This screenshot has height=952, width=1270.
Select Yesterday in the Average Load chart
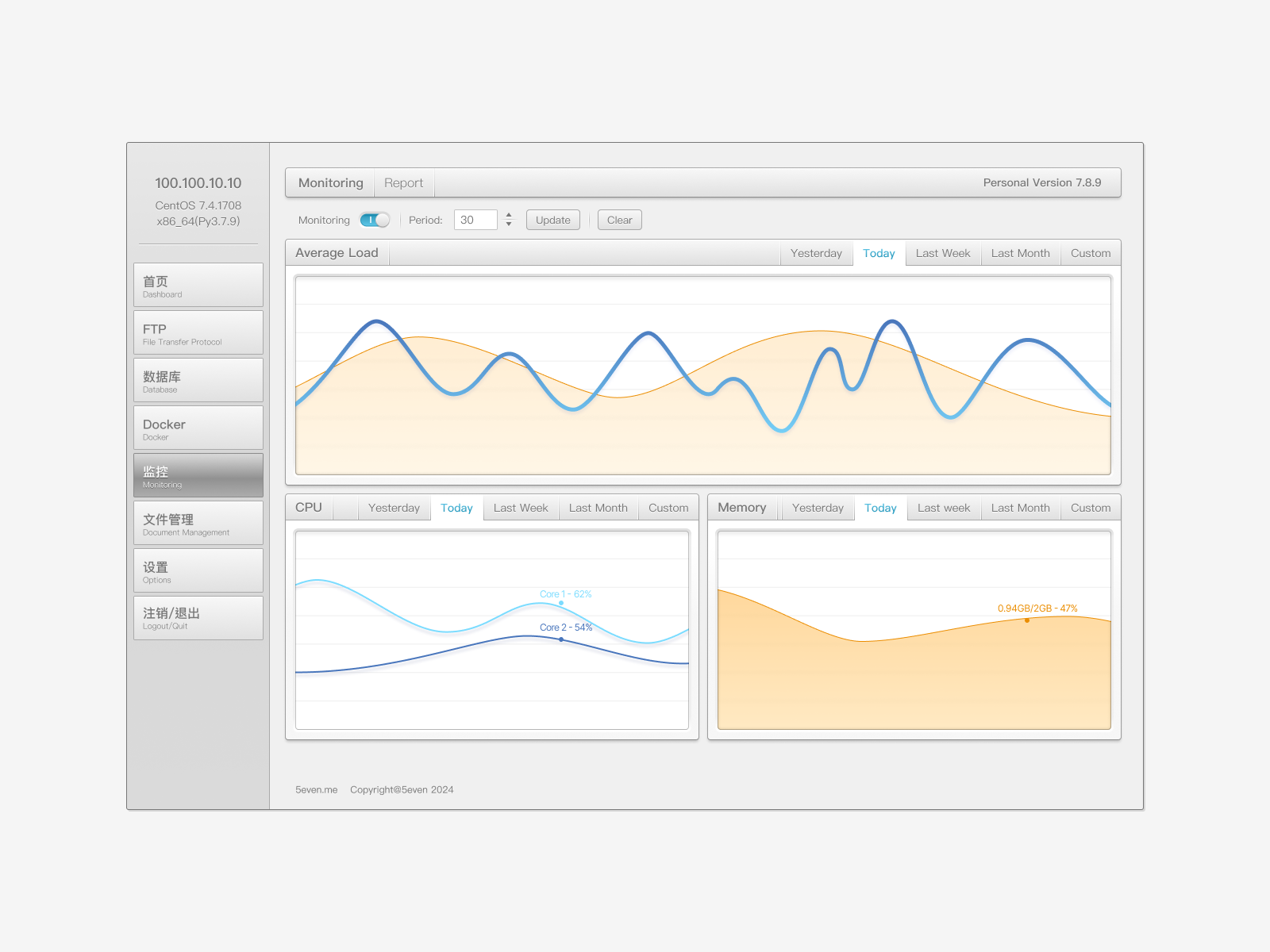click(x=816, y=253)
